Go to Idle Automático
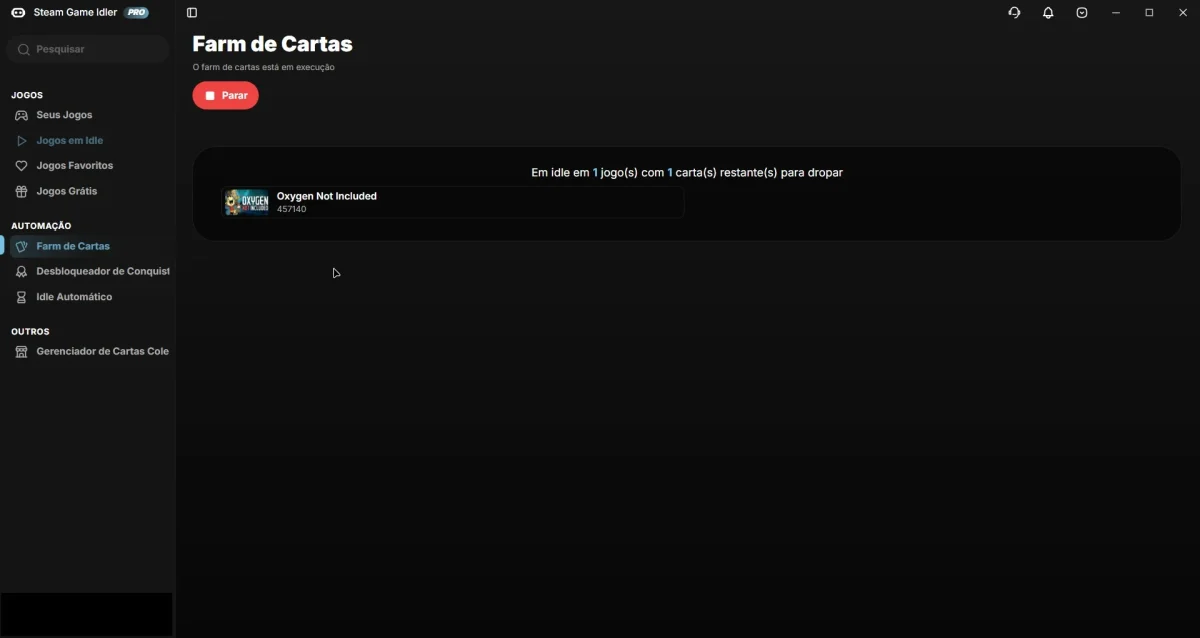1200x638 pixels. tap(90, 297)
